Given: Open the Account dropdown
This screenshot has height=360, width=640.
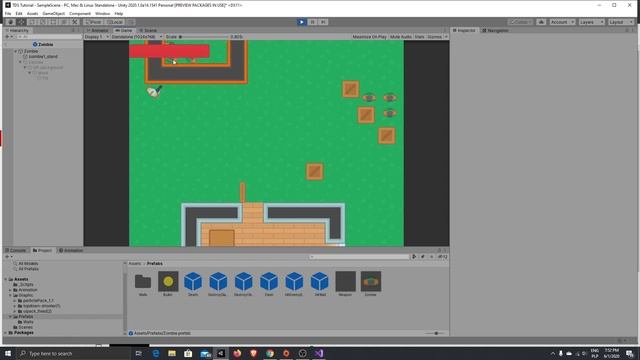Looking at the screenshot, I should coord(562,22).
